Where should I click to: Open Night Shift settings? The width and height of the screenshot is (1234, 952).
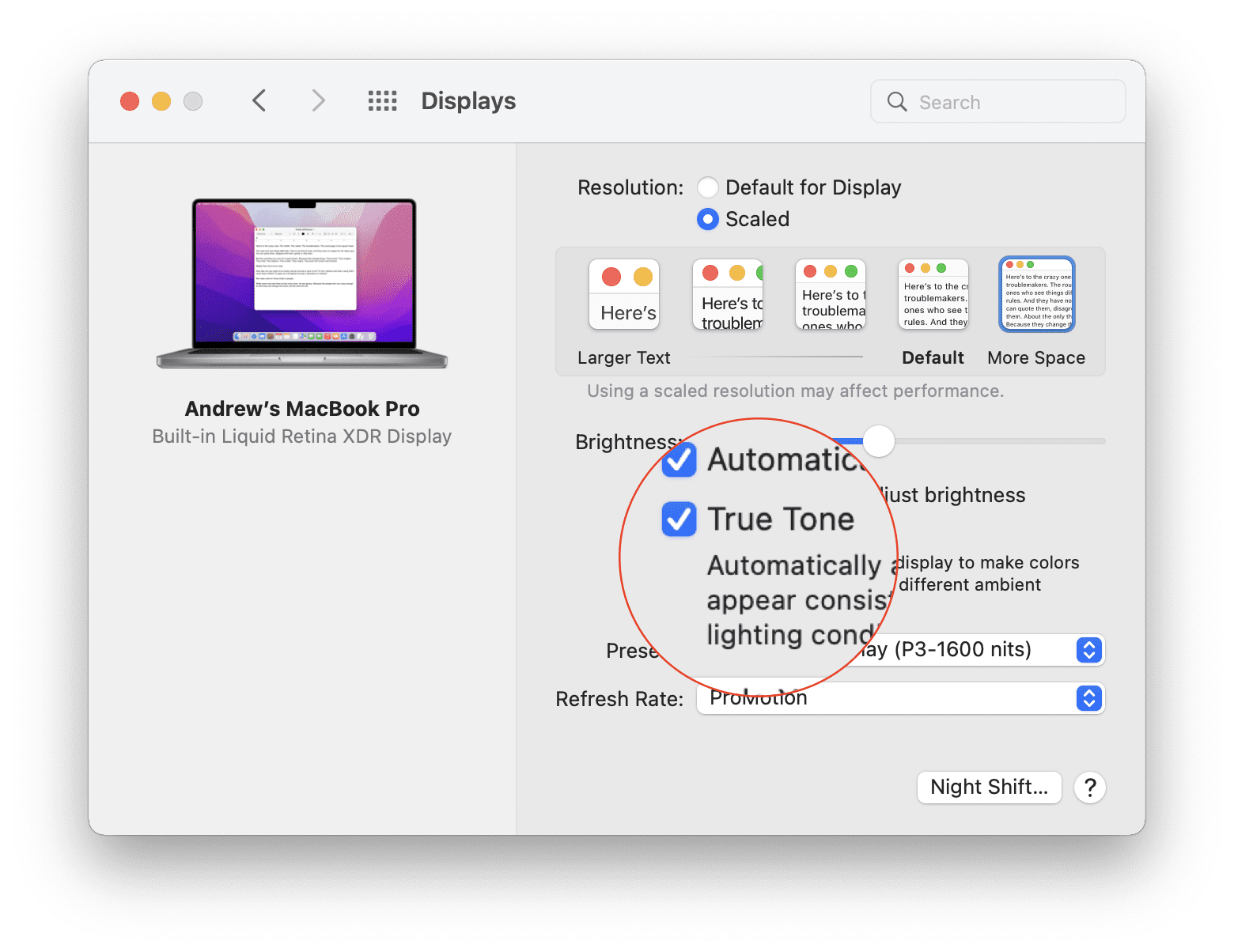coord(989,788)
